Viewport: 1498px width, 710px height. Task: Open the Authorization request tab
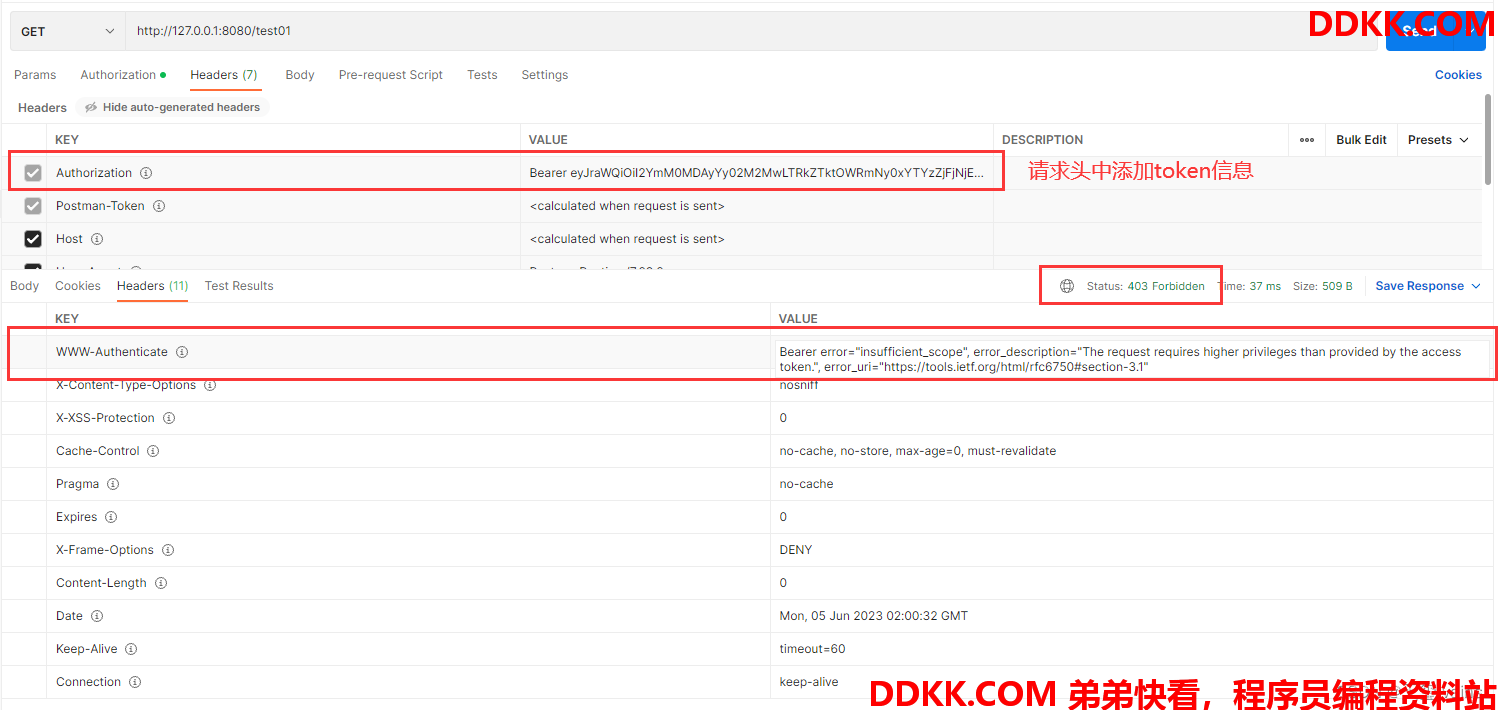point(123,75)
